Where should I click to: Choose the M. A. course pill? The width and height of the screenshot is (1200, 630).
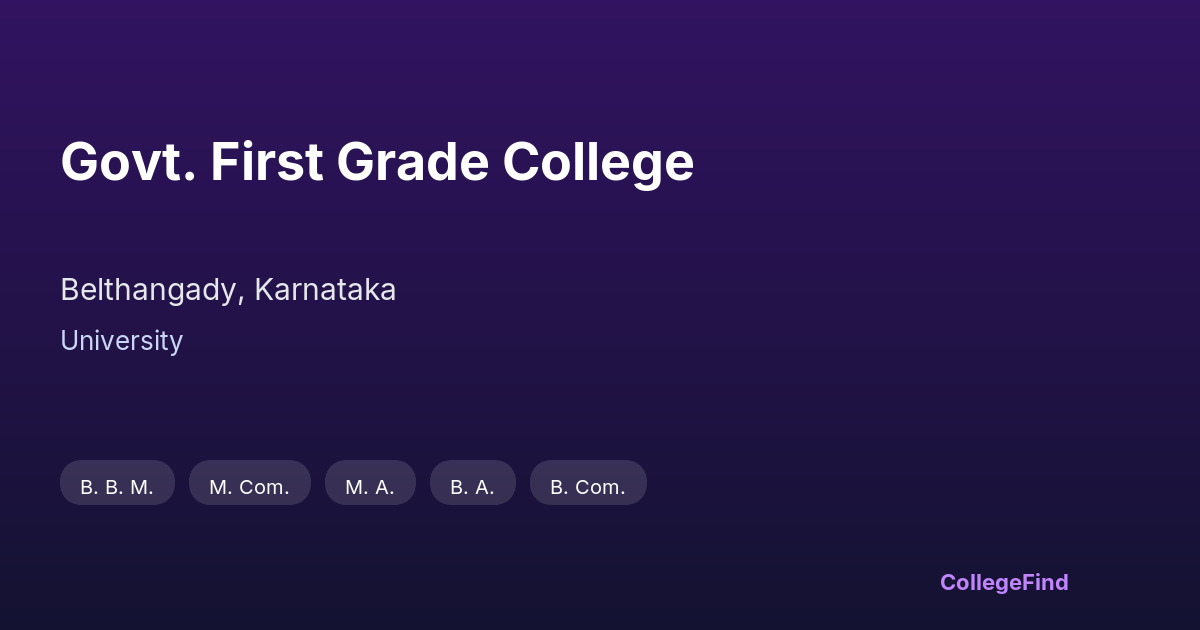[x=370, y=487]
